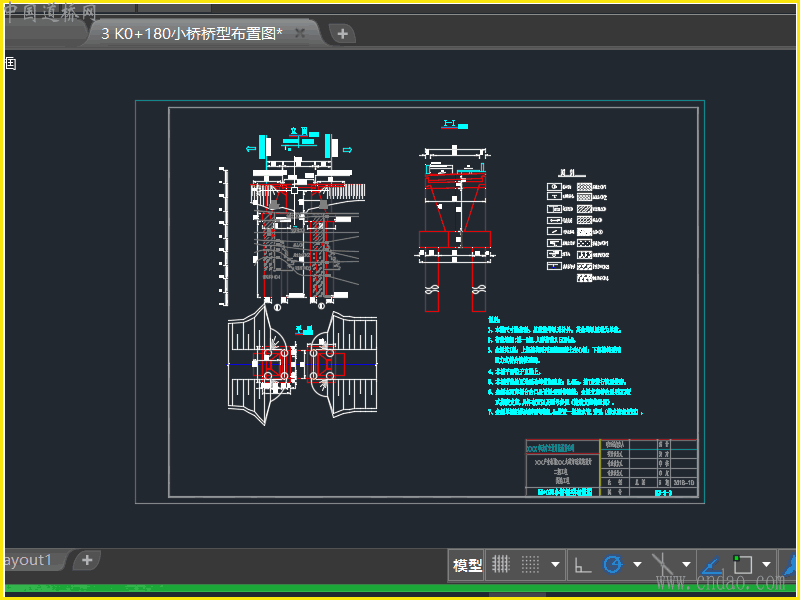Click the isometric drafting icon
This screenshot has height=600, width=800.
click(661, 565)
